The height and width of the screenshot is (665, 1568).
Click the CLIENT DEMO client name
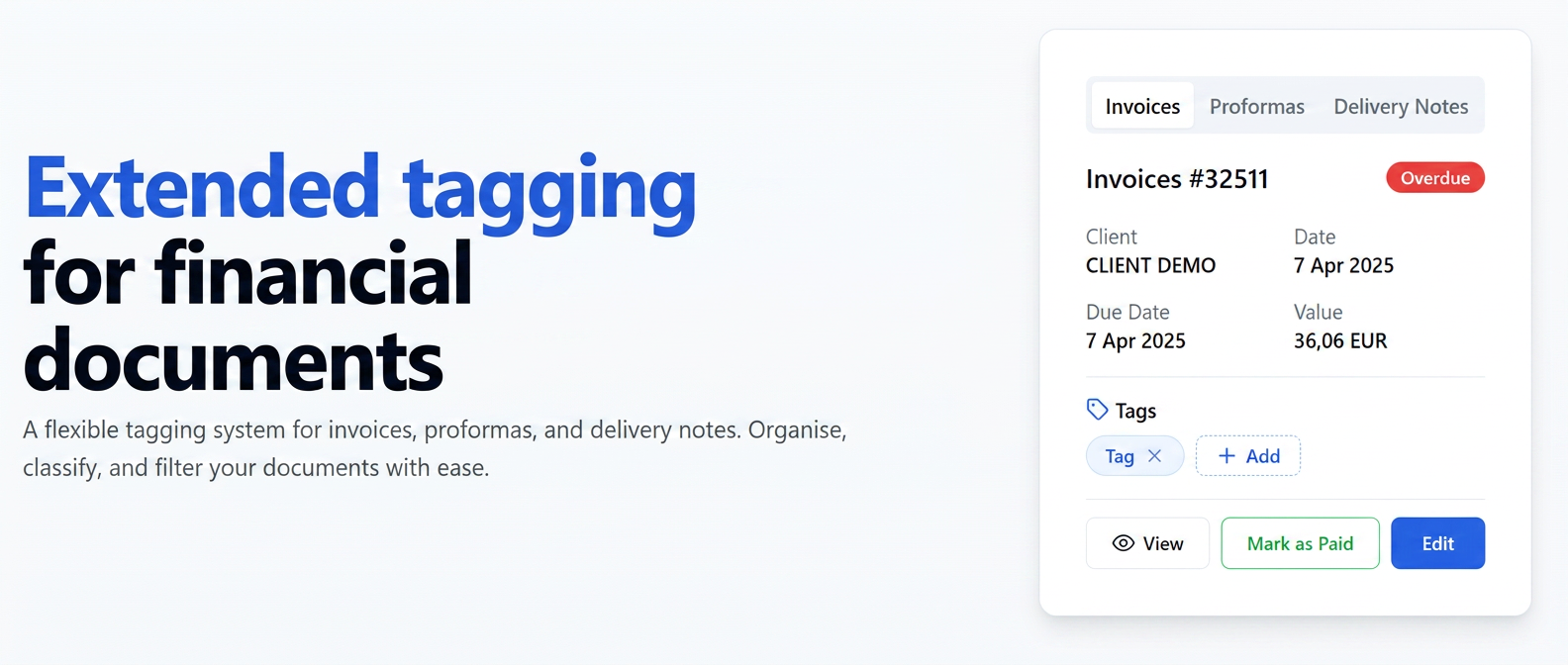[1150, 265]
